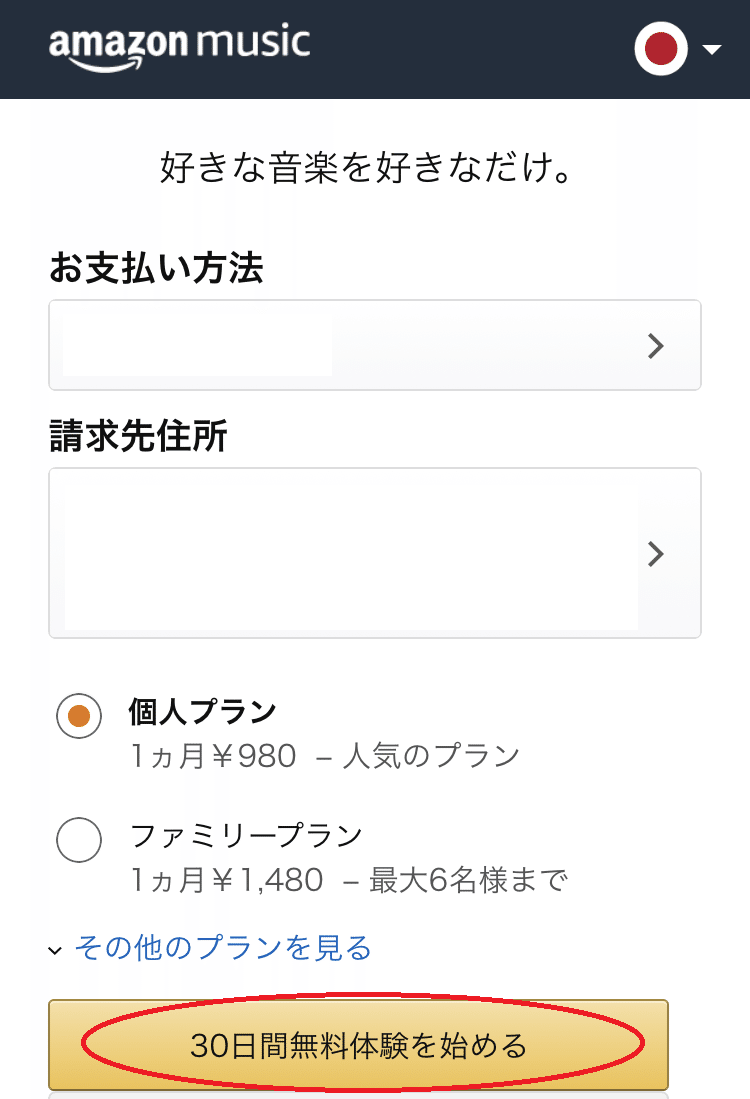
Task: Open the お支払い方法 payment method field
Action: pos(375,345)
